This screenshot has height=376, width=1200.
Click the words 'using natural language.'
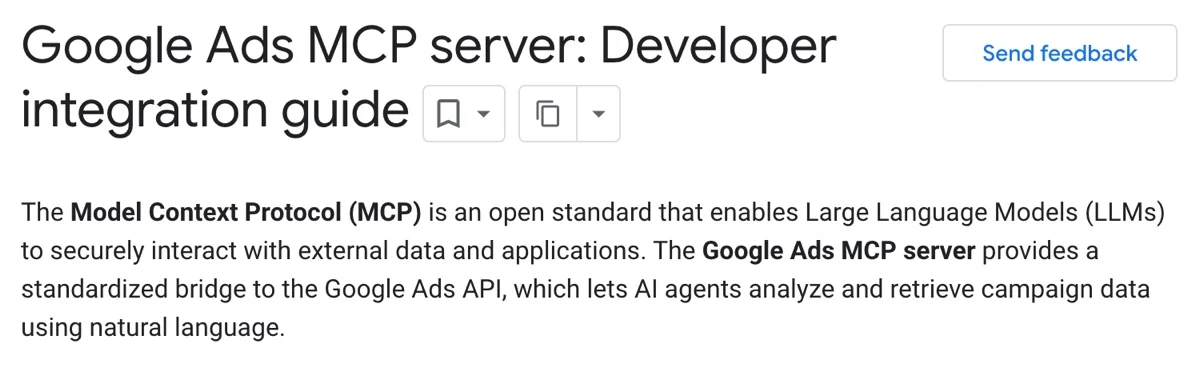pyautogui.click(x=153, y=328)
